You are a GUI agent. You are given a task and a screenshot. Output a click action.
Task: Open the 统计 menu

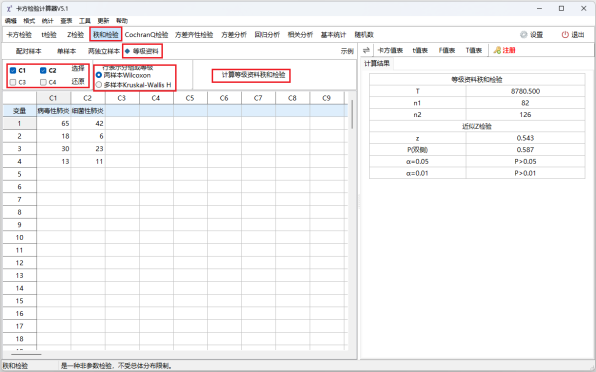coord(48,21)
